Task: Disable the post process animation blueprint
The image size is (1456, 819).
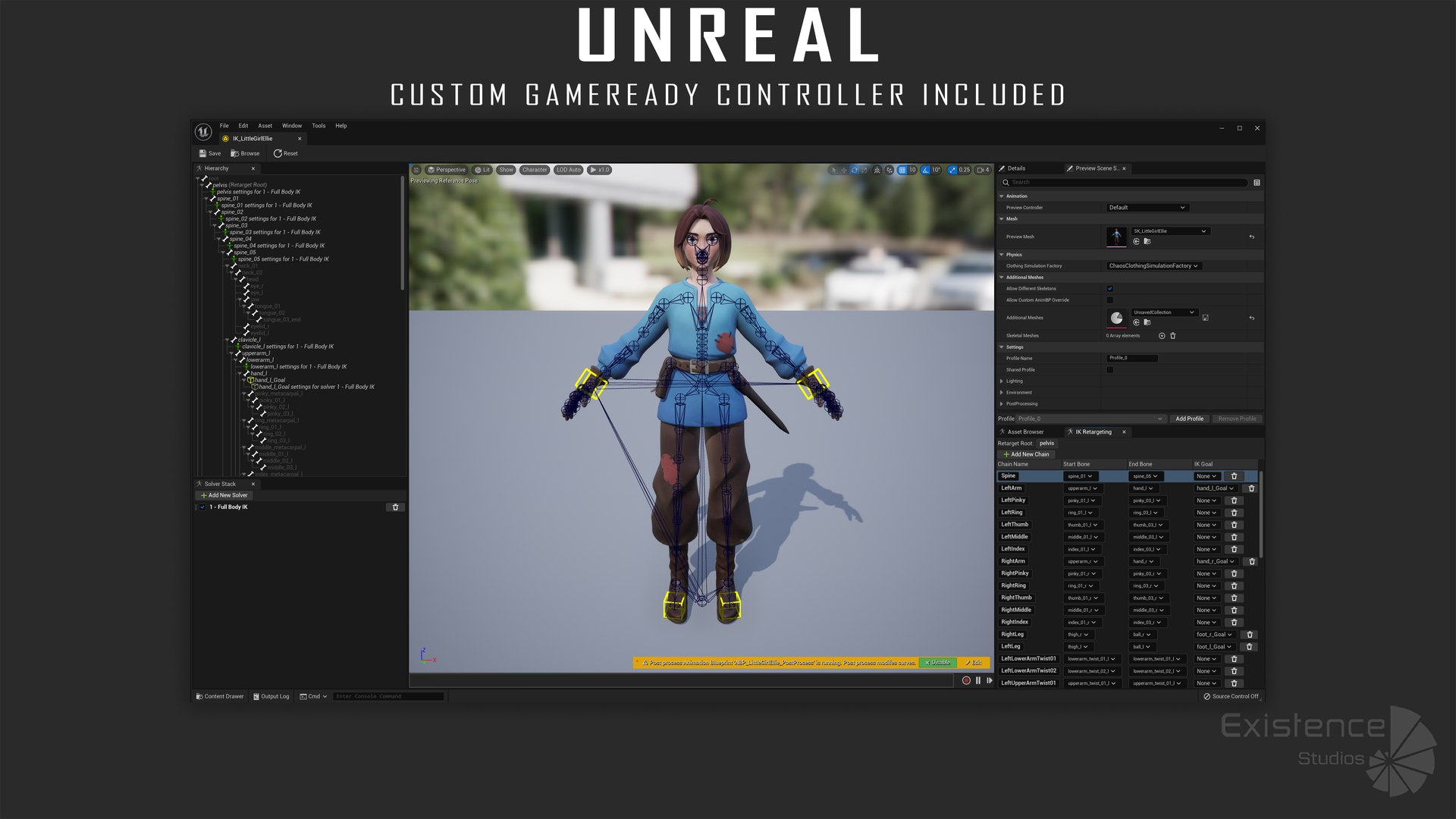Action: click(937, 663)
